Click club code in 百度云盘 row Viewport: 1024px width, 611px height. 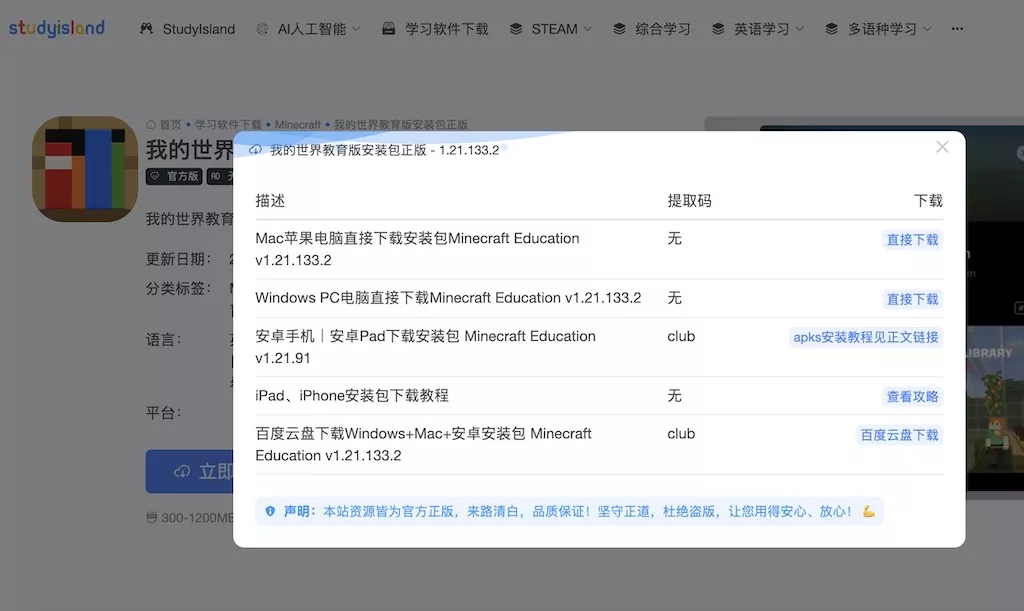[680, 433]
